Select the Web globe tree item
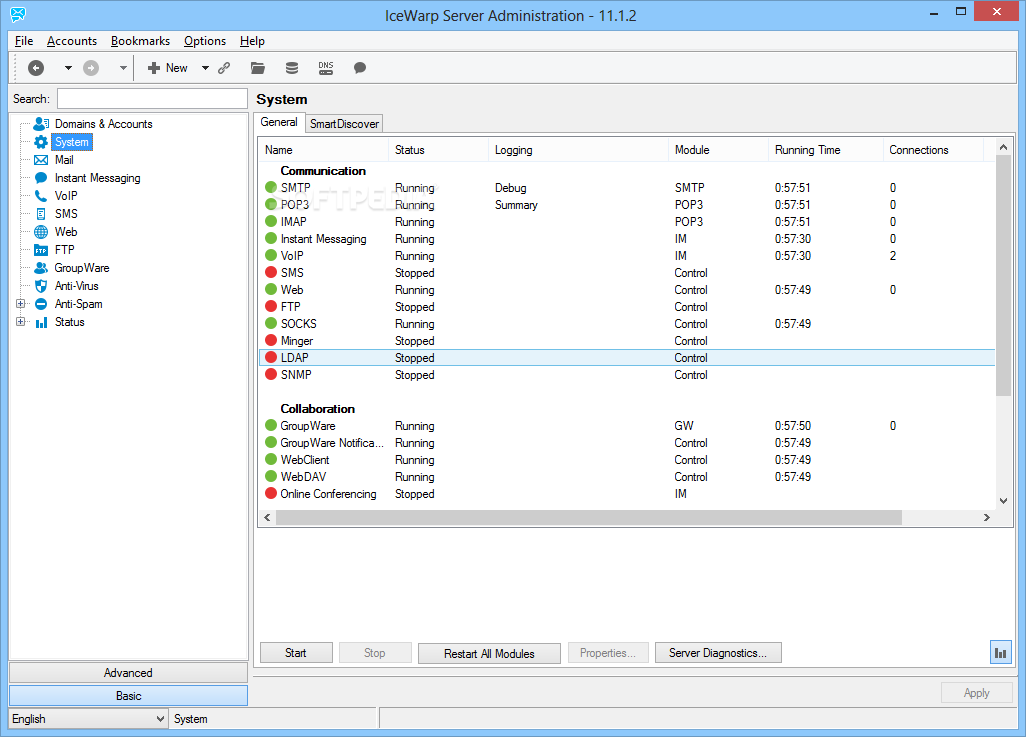 [x=66, y=232]
